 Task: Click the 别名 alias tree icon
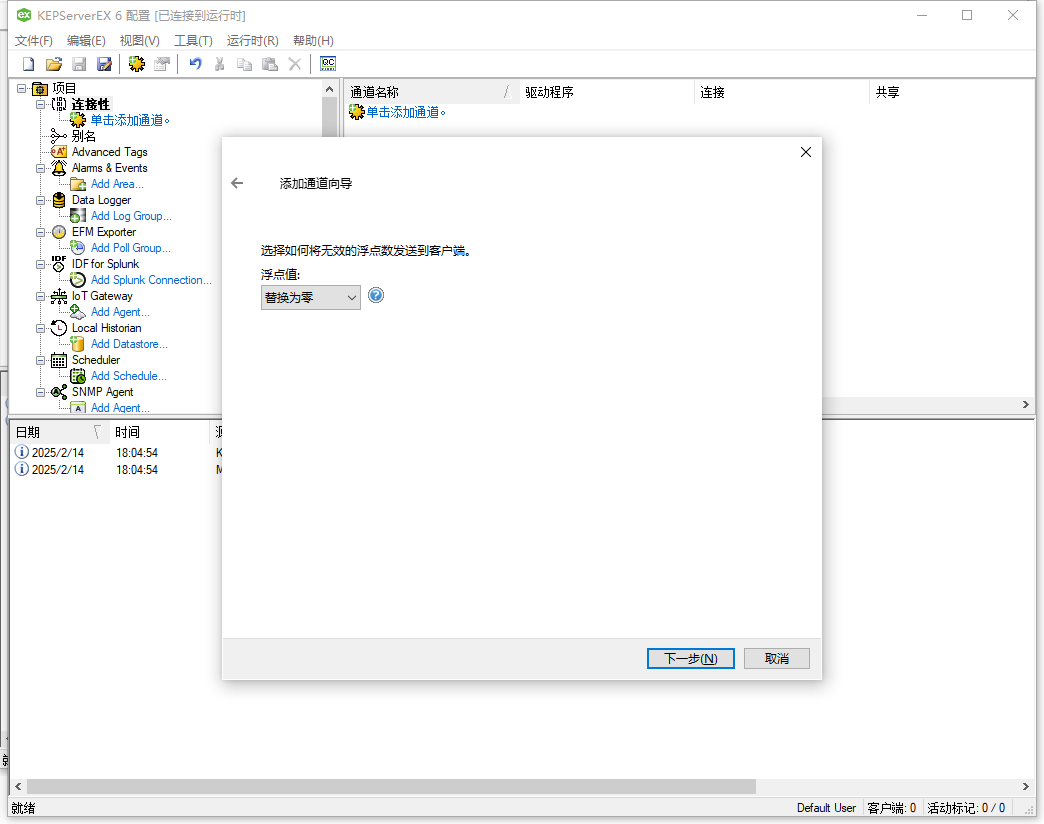click(59, 136)
